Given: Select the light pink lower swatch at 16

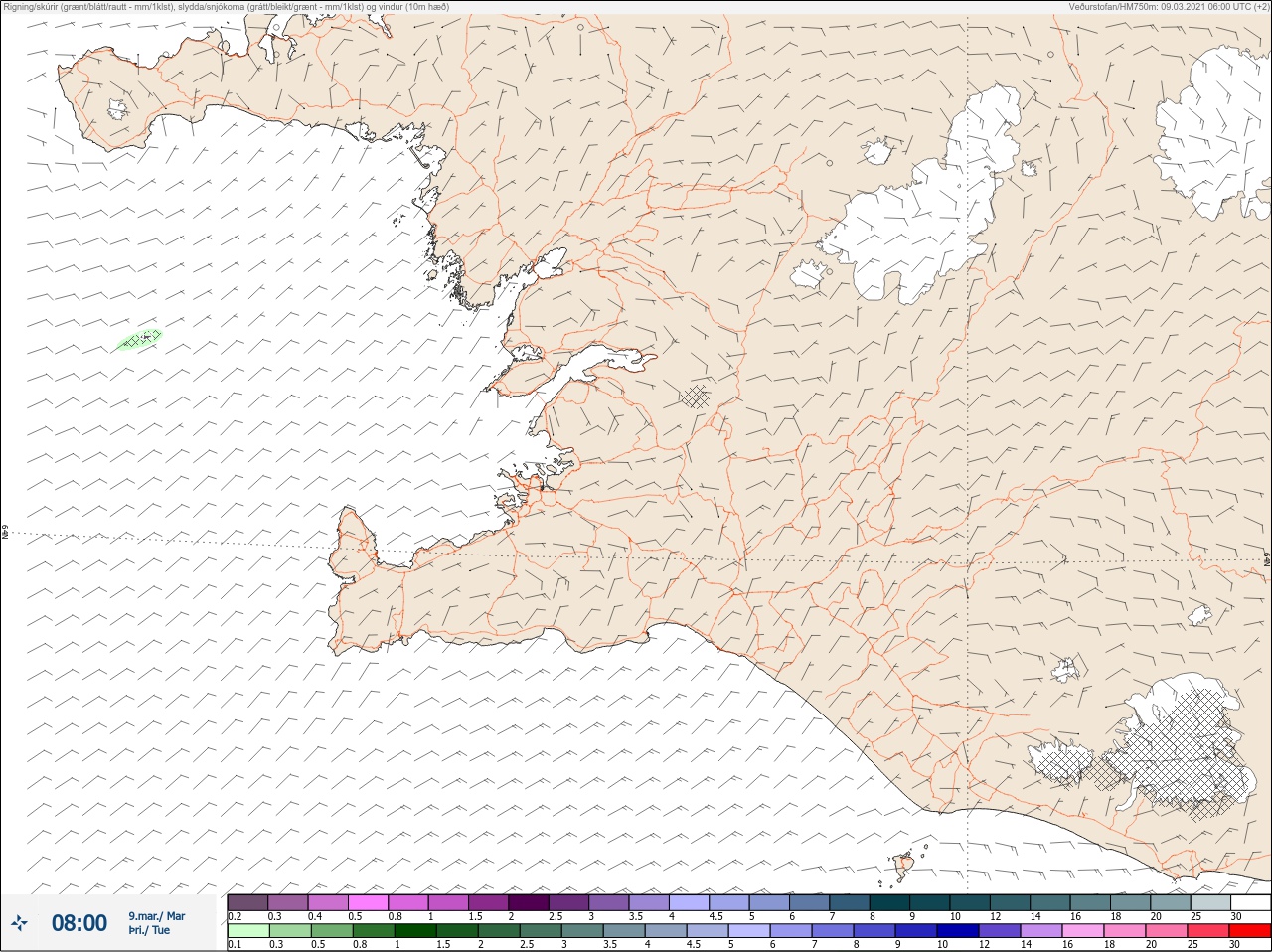Looking at the screenshot, I should pyautogui.click(x=1083, y=931).
